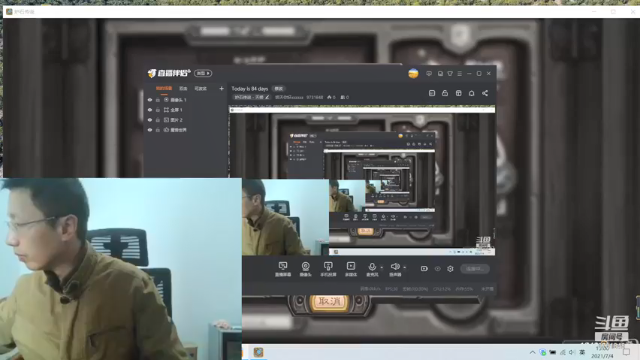
Task: Switch to the third scene tab
Action: pyautogui.click(x=200, y=89)
